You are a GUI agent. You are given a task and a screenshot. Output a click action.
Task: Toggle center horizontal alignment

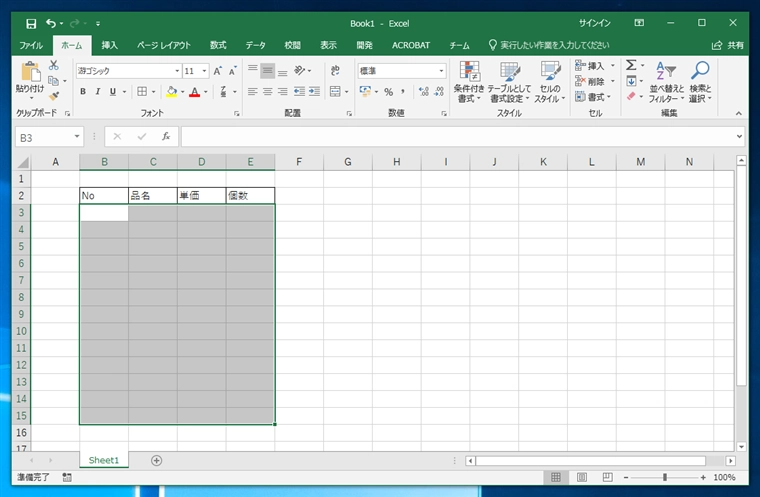coord(267,92)
